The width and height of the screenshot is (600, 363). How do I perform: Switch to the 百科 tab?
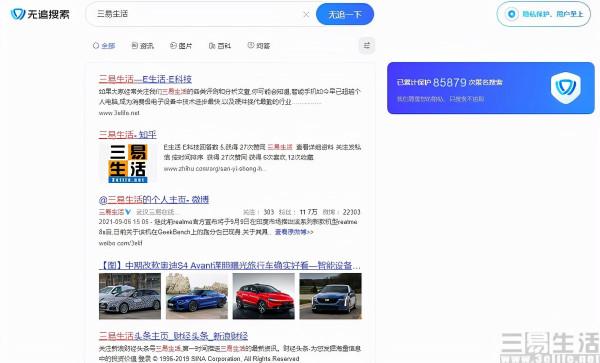[220, 46]
